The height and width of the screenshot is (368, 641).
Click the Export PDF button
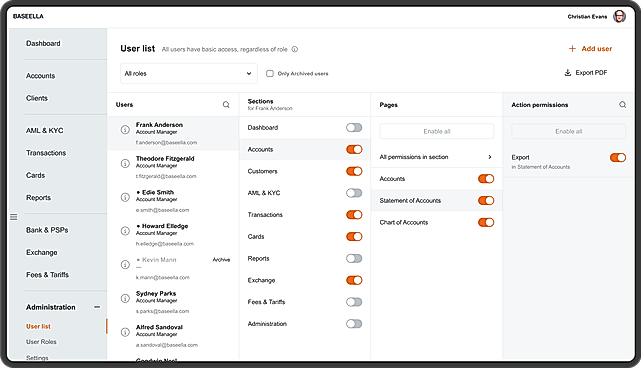click(585, 73)
